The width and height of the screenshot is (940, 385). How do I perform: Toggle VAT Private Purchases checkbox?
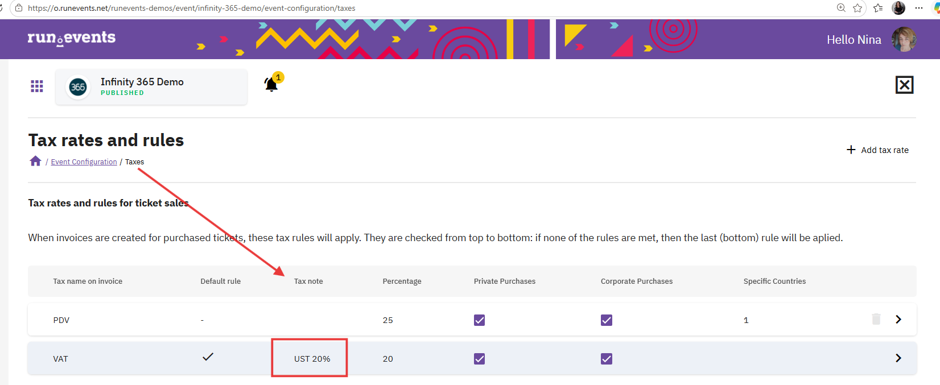(479, 359)
